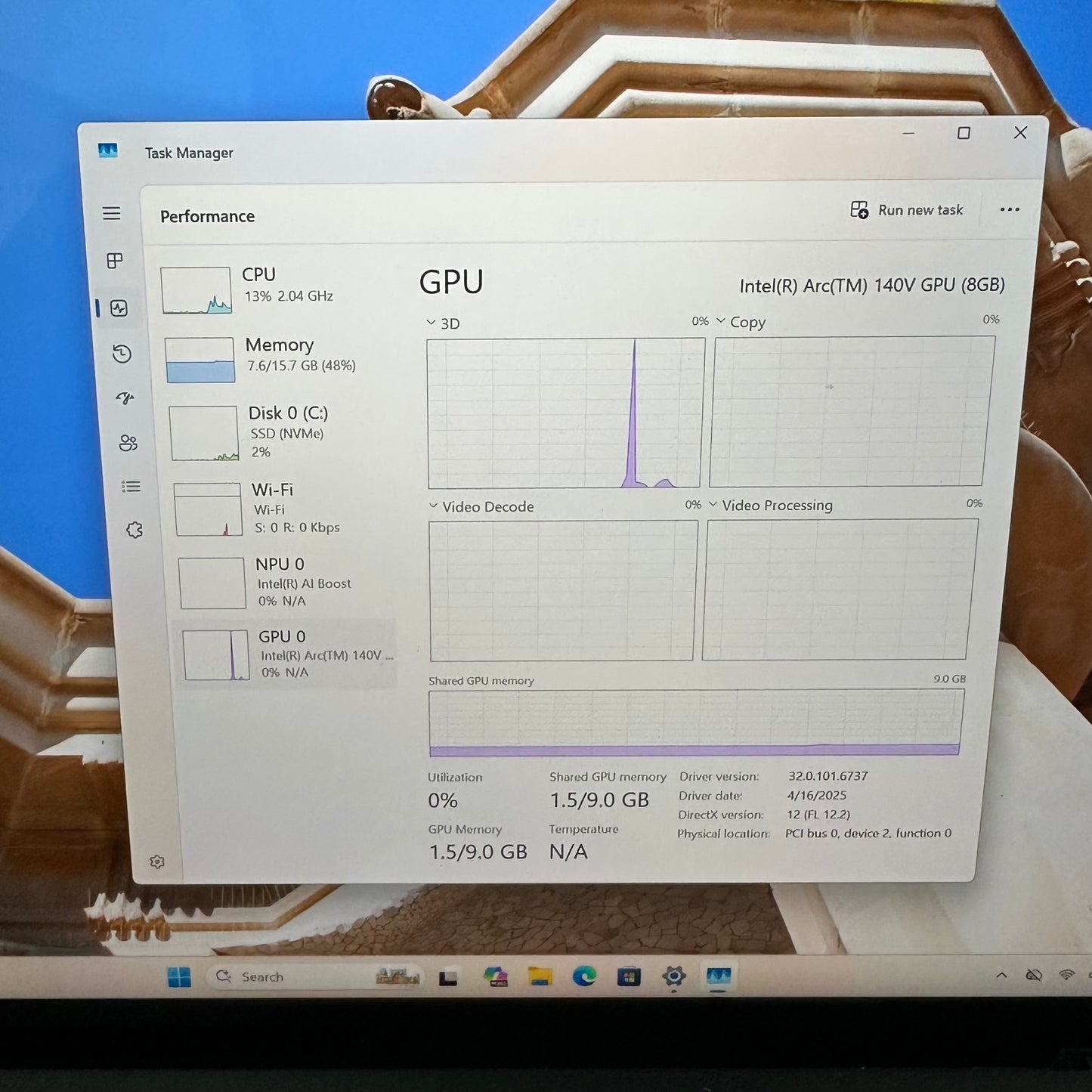The height and width of the screenshot is (1092, 1092).
Task: Open File Explorer from the taskbar
Action: tap(540, 977)
